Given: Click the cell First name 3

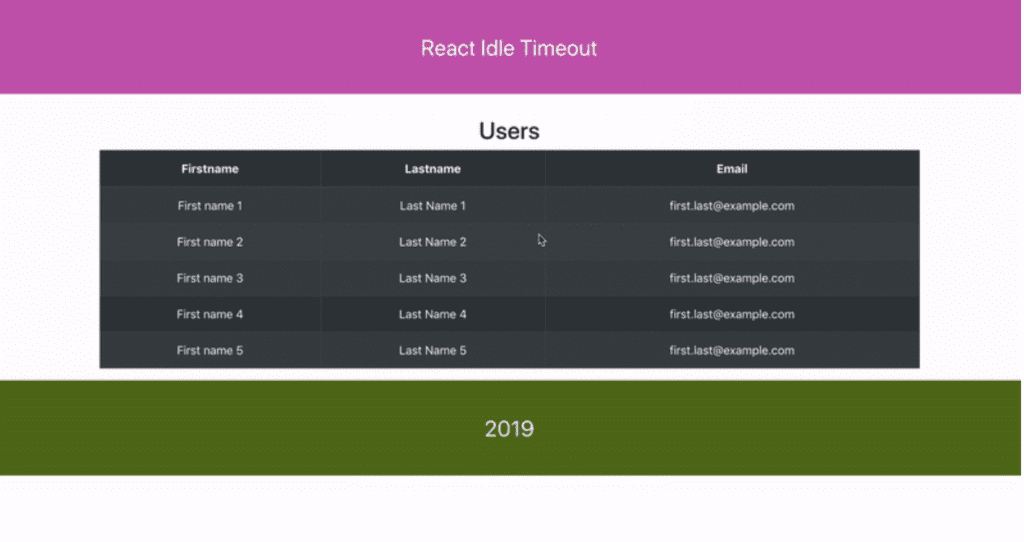Looking at the screenshot, I should click(x=210, y=278).
